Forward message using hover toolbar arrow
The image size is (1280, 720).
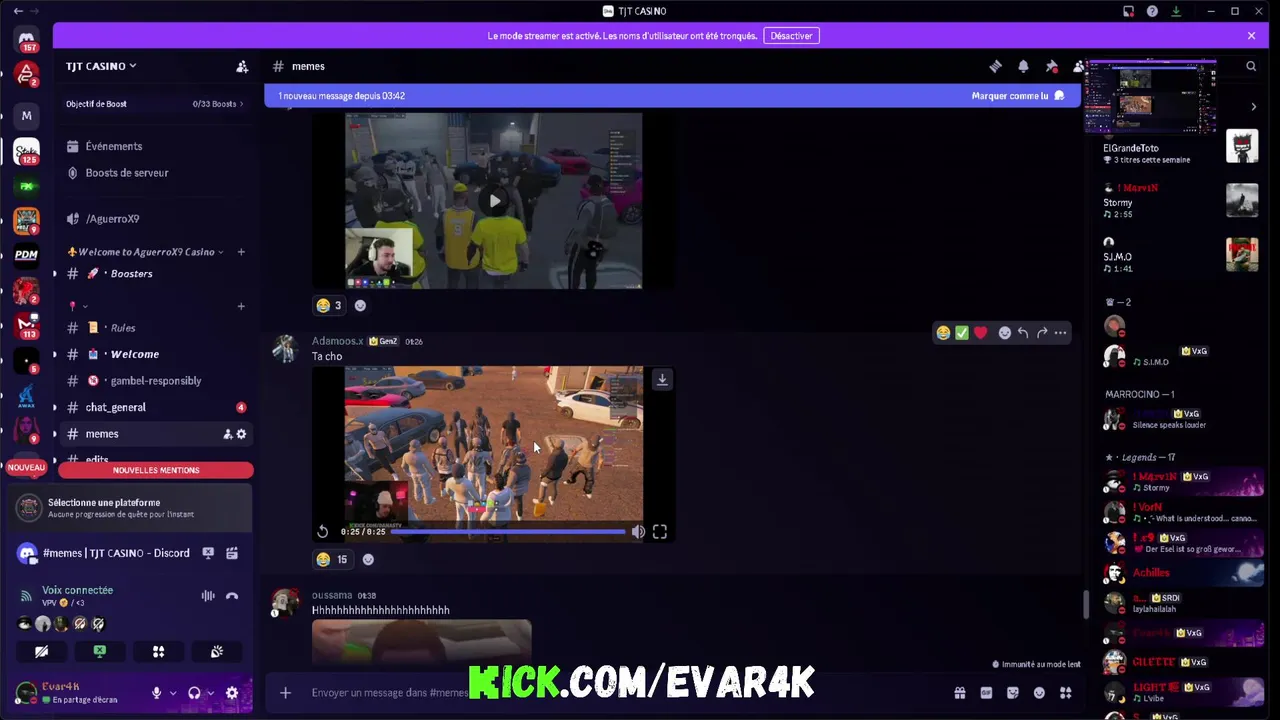[x=1042, y=333]
